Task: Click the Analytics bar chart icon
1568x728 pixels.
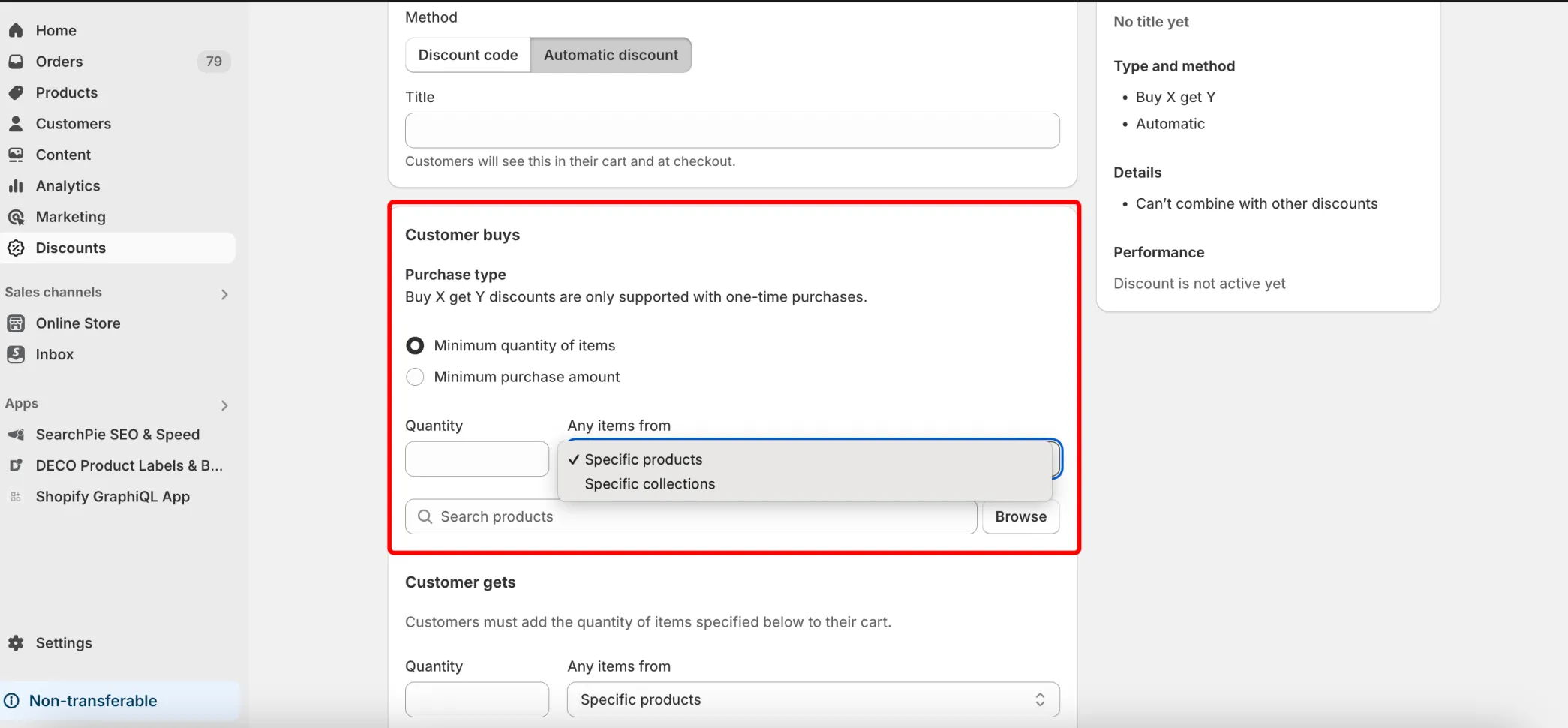Action: pyautogui.click(x=16, y=185)
